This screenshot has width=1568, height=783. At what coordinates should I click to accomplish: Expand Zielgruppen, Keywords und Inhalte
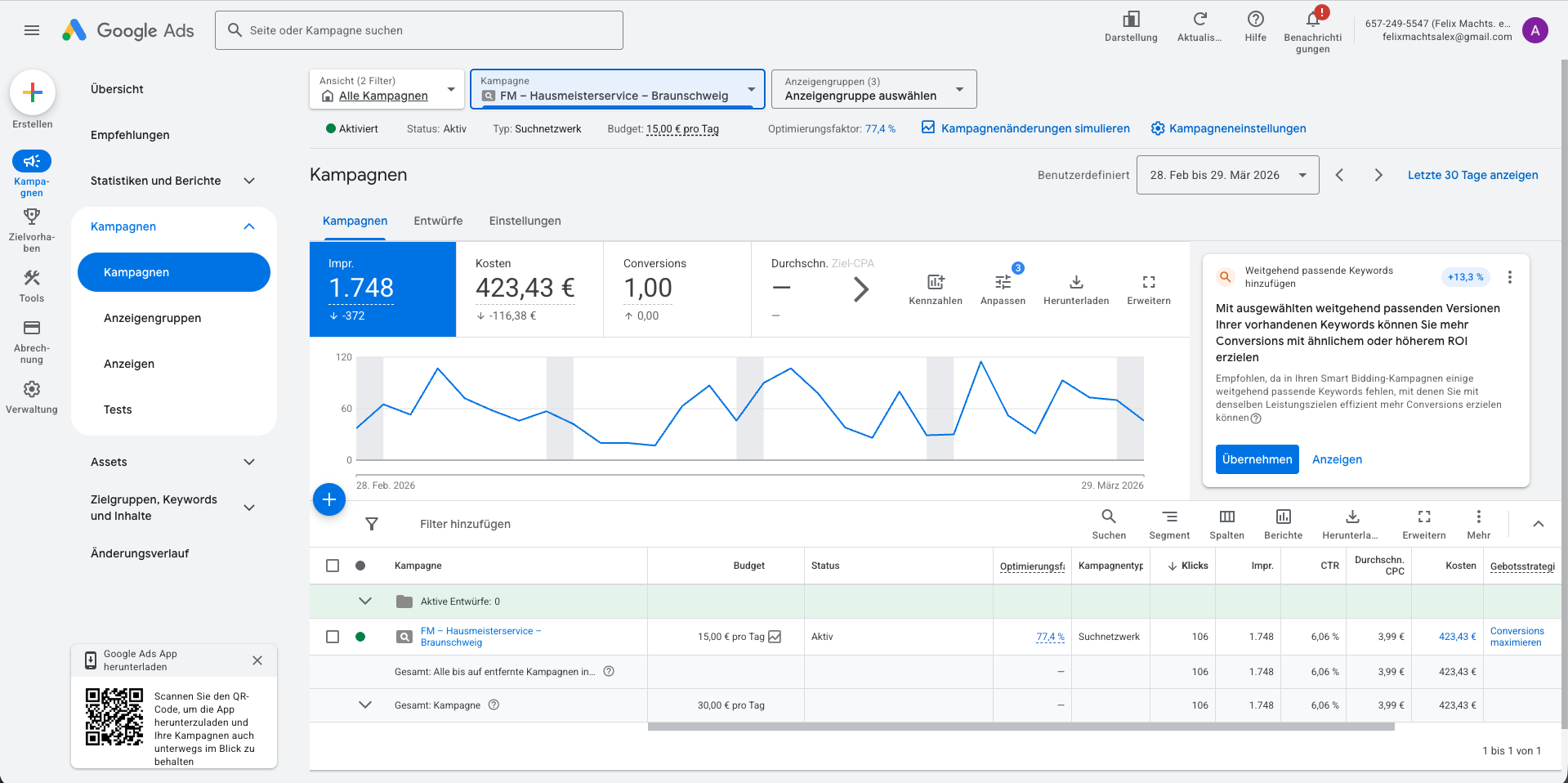(x=249, y=508)
